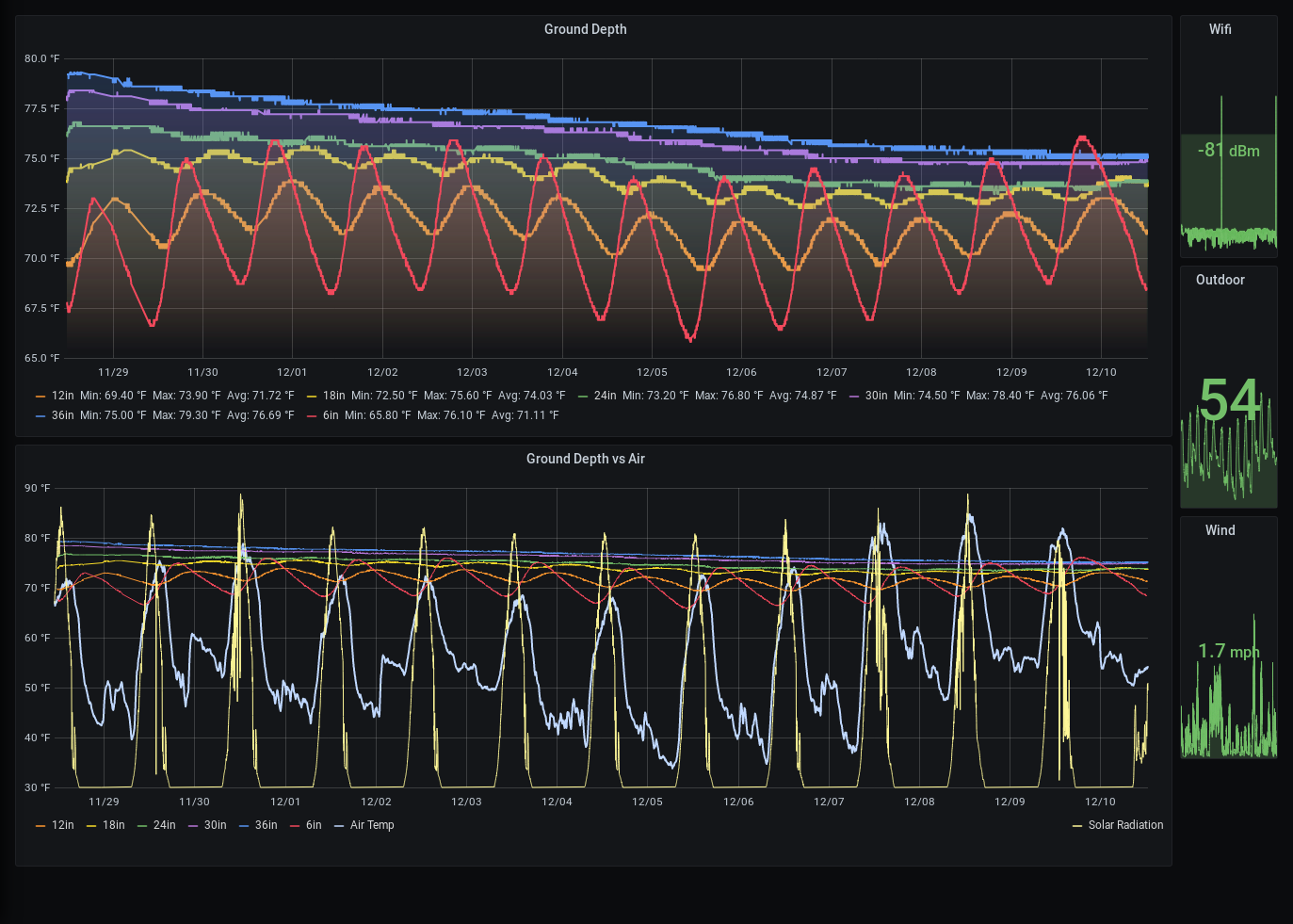This screenshot has height=924, width=1293.
Task: Toggle 12in series in Ground Depth legend
Action: (62, 396)
